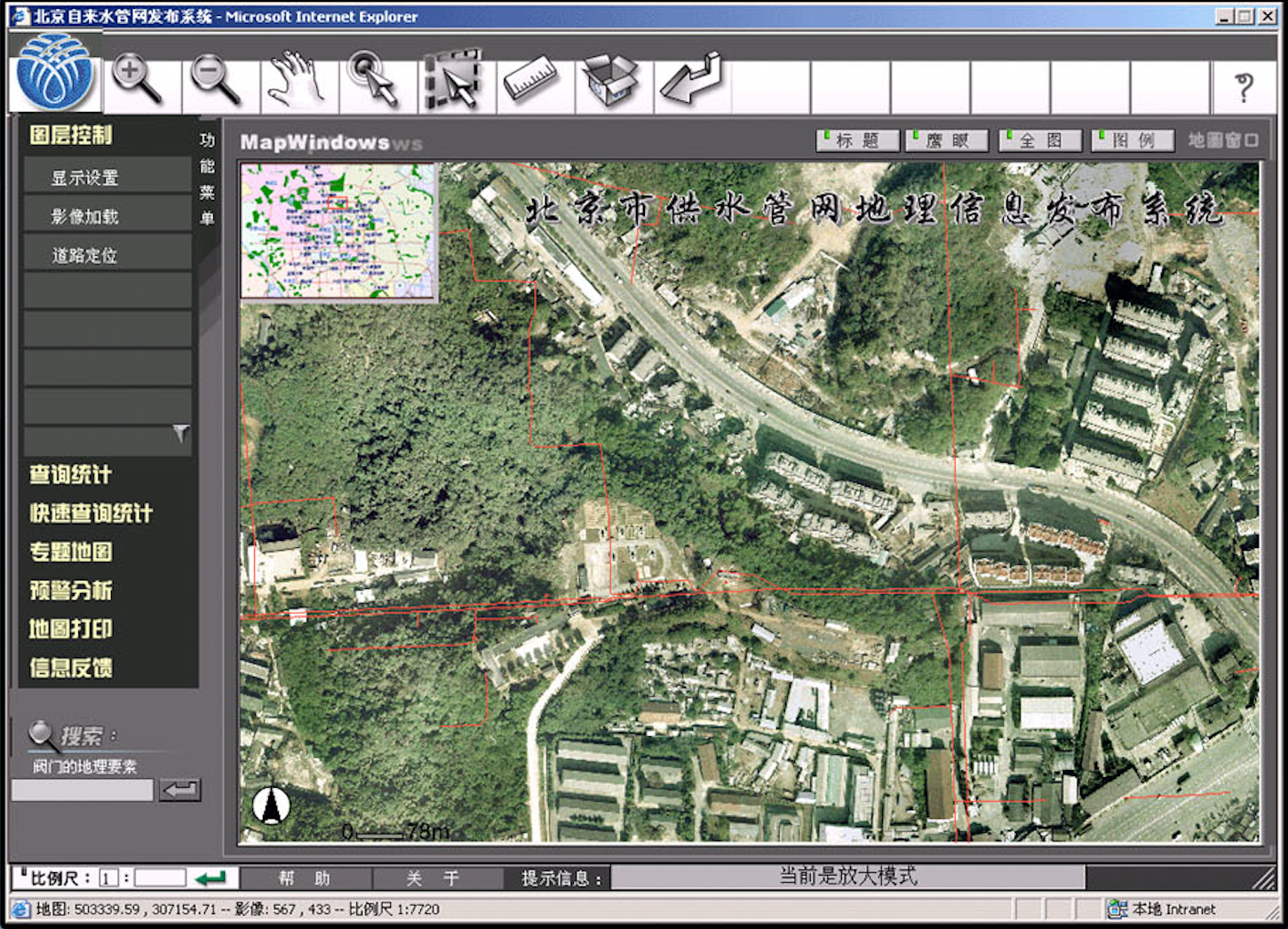The image size is (1288, 929).
Task: Click the 帮助 help button
Action: tap(305, 878)
